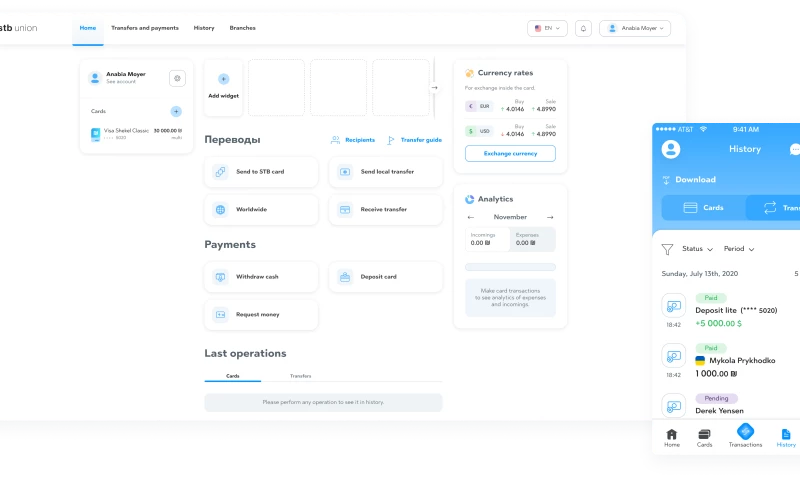Open Transfers and payments menu
Viewport: 800px width, 480px height.
point(145,28)
